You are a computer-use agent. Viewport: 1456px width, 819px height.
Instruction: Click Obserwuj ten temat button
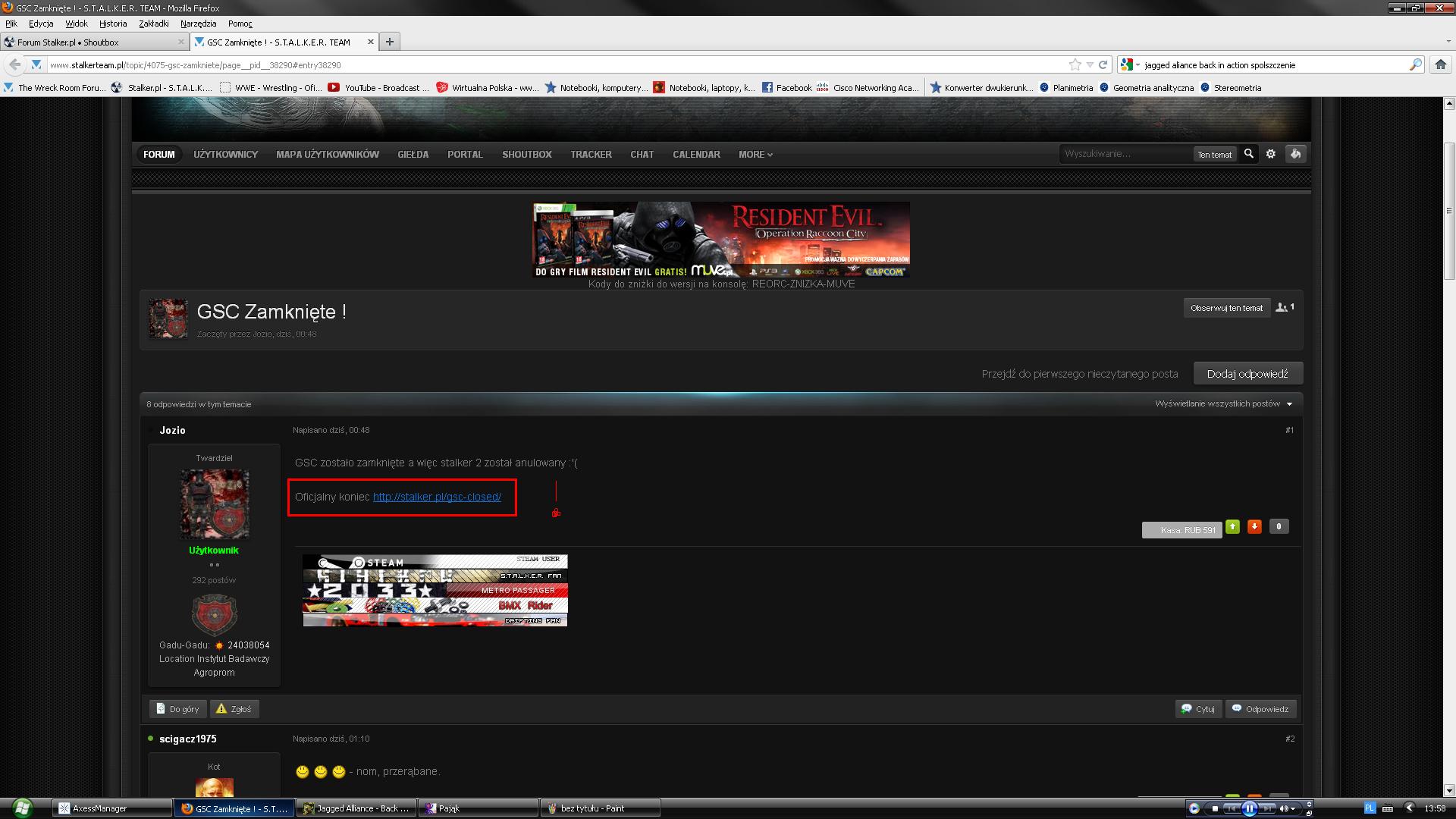1226,308
